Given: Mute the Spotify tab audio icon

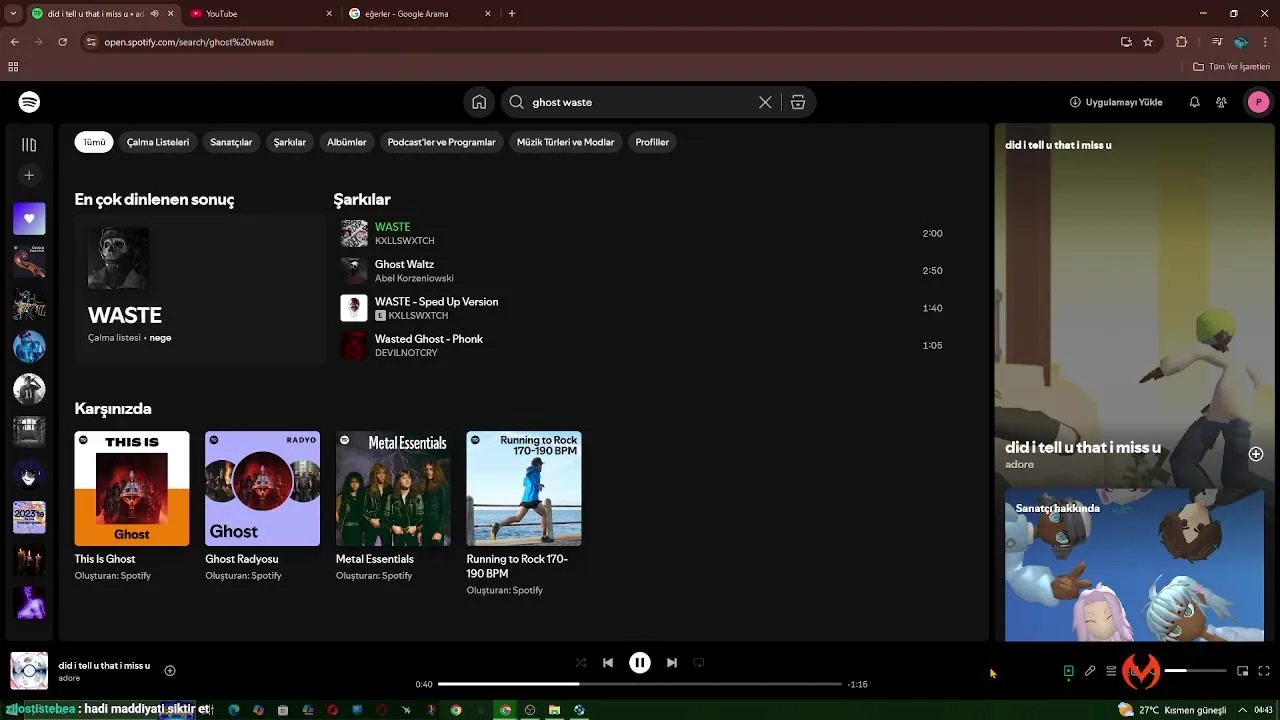Looking at the screenshot, I should point(154,14).
